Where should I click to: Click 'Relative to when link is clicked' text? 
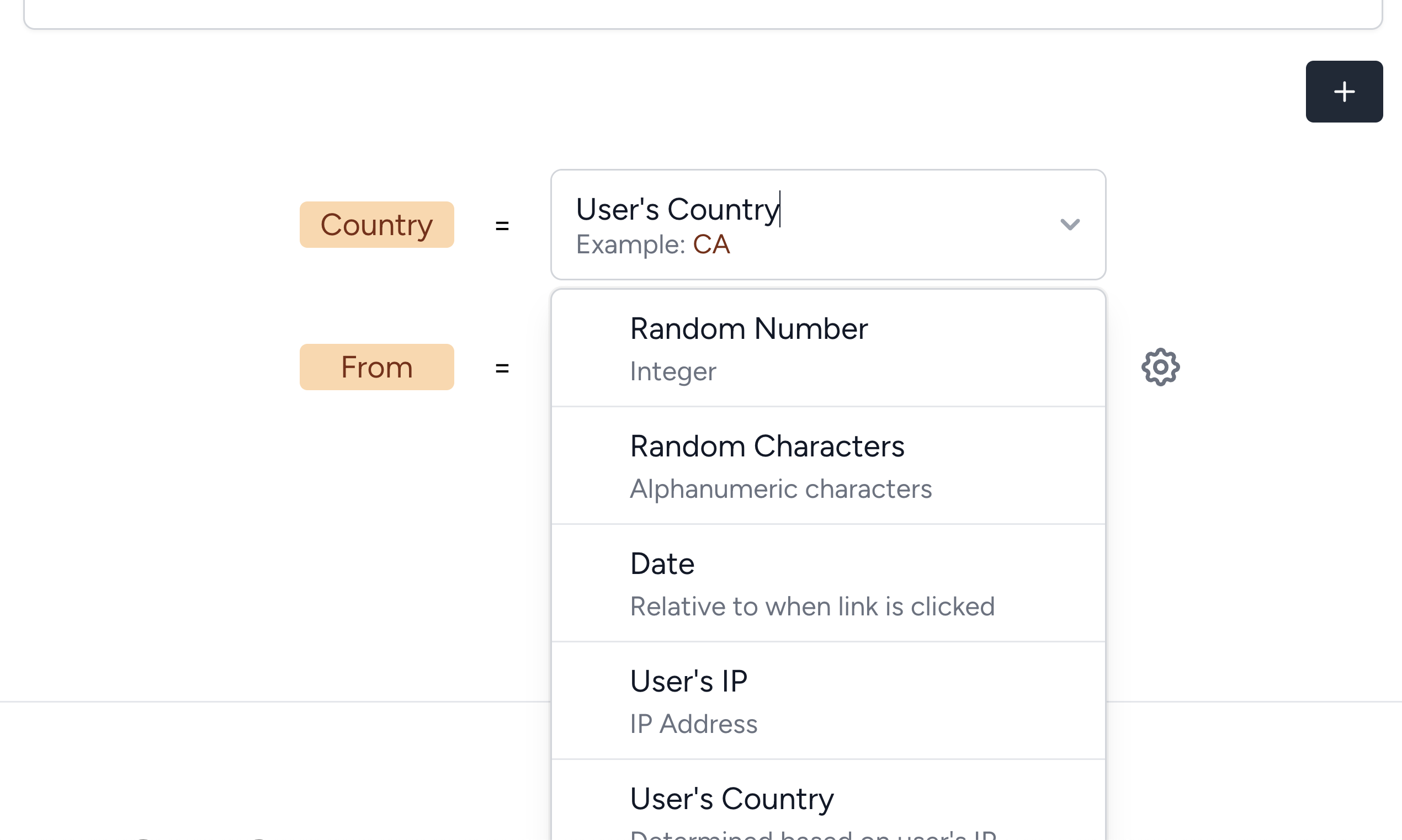[812, 607]
